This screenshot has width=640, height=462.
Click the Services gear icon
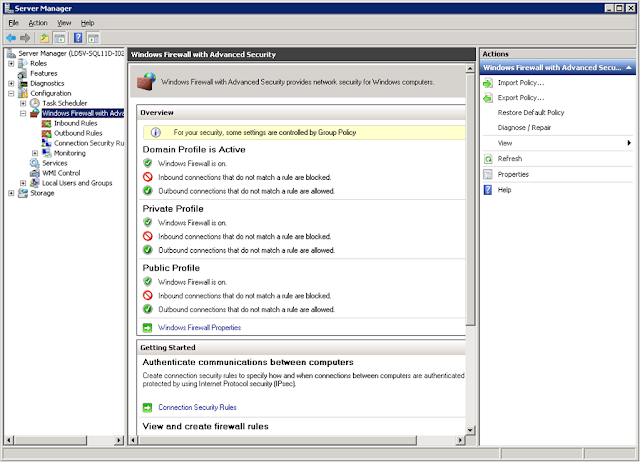pyautogui.click(x=35, y=163)
